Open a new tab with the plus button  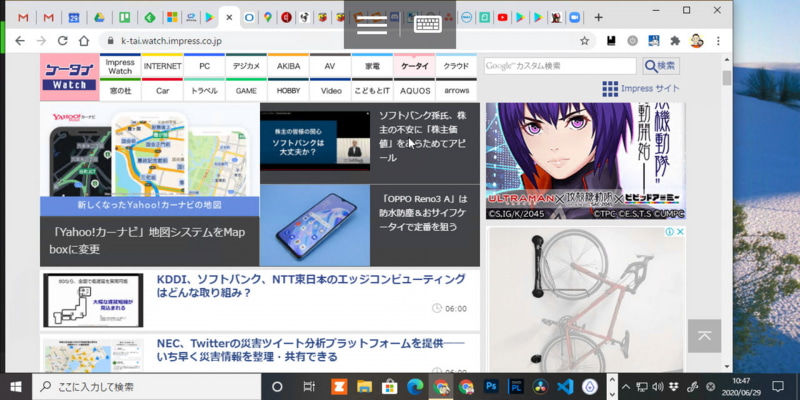click(598, 17)
